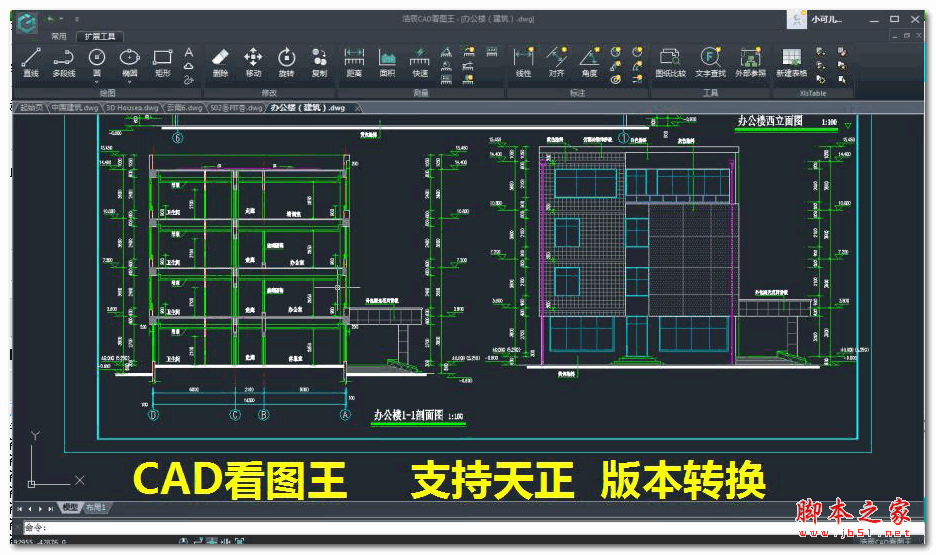
Task: Activate the 复制 (Copy) tool
Action: [x=319, y=63]
